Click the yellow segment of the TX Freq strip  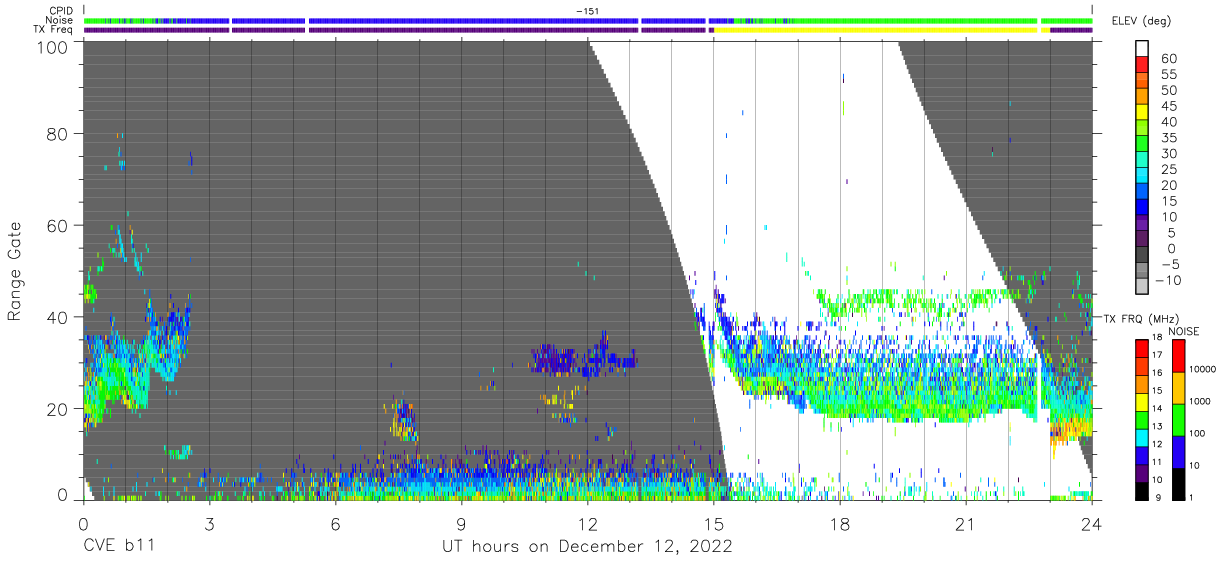(876, 30)
